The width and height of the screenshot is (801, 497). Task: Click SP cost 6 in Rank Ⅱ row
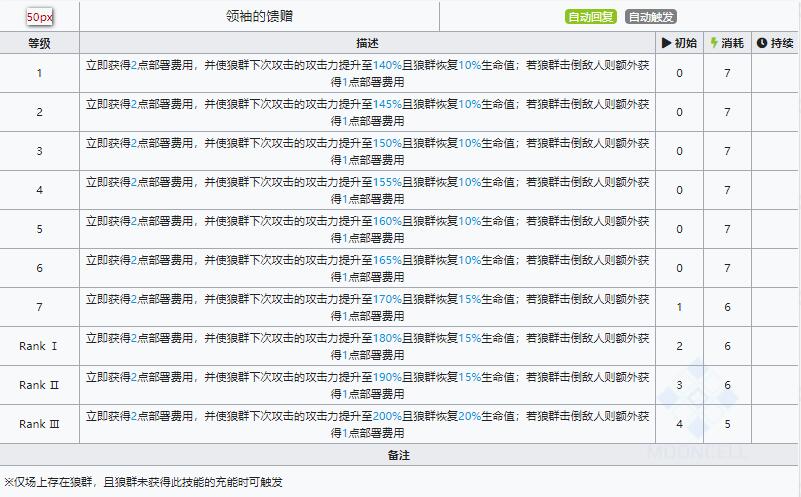click(x=727, y=385)
